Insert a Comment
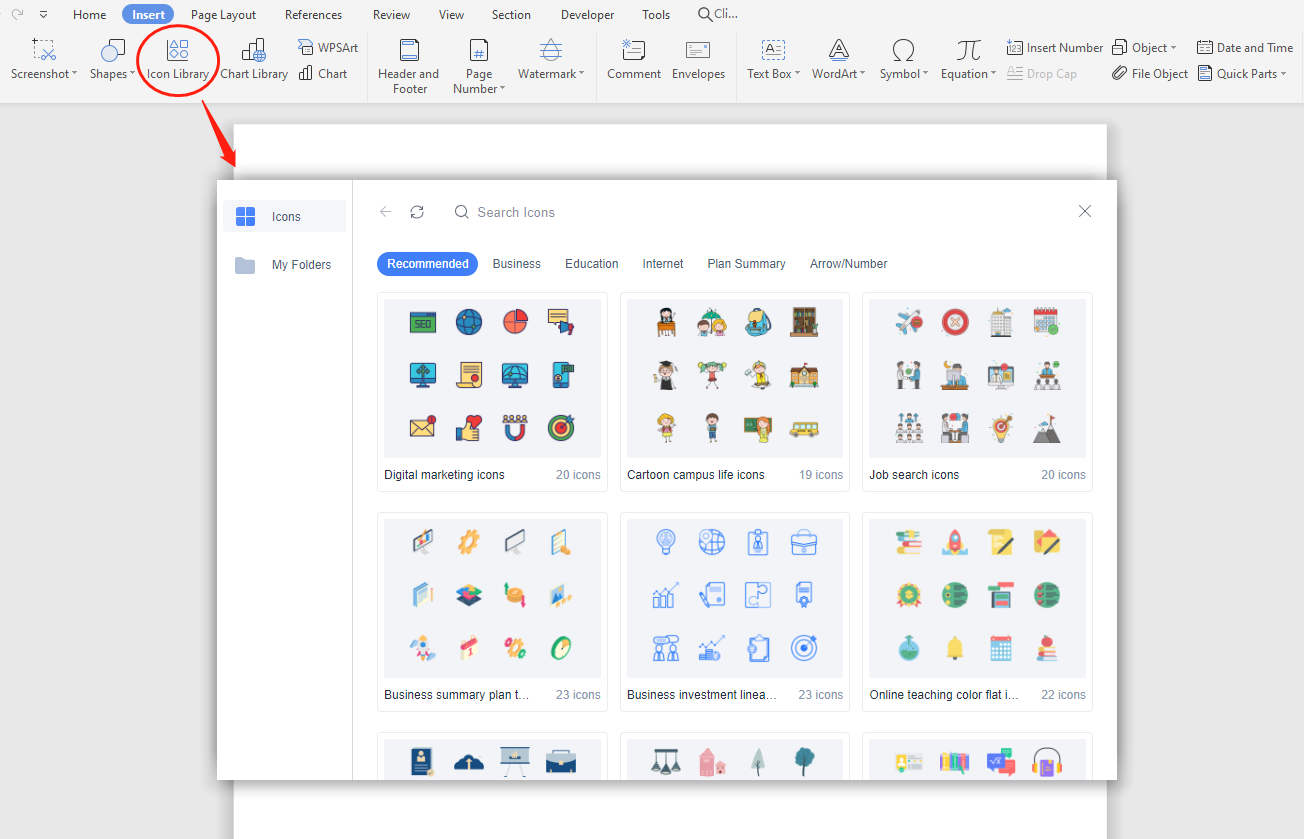The height and width of the screenshot is (839, 1304). click(x=633, y=59)
